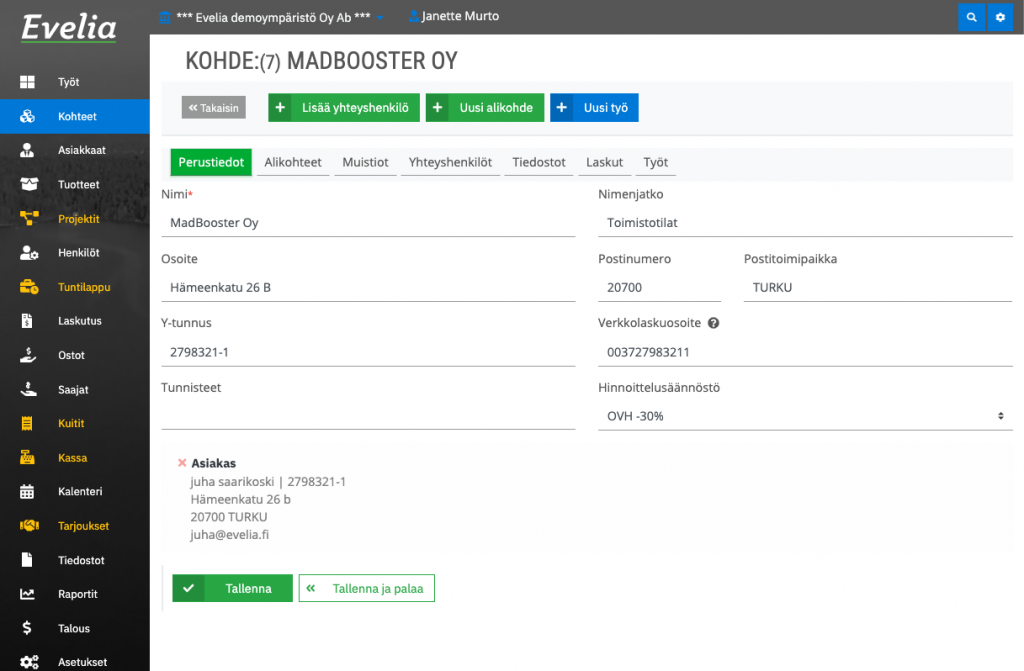Open the Hinnoittelusäännöstö dropdown
This screenshot has width=1024, height=671.
coord(805,416)
